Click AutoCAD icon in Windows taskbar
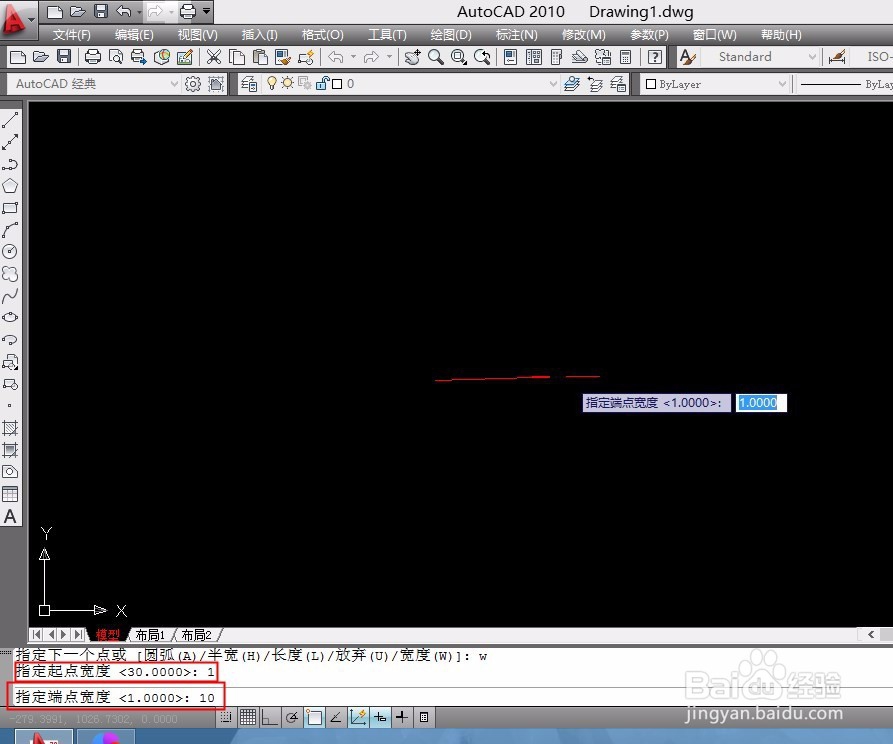Screen dimensions: 893x744 click(x=43, y=737)
